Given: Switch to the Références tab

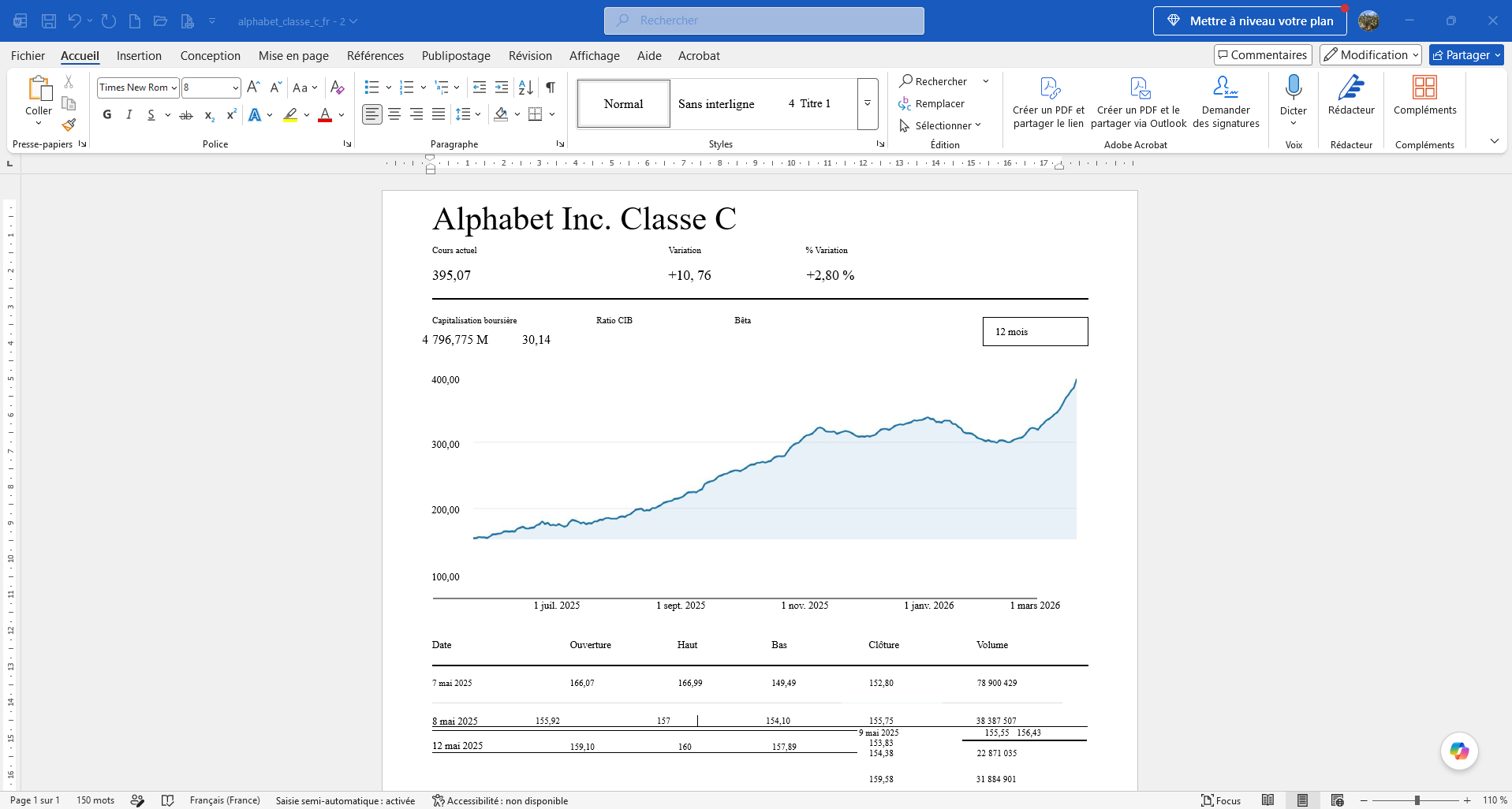Looking at the screenshot, I should tap(375, 55).
